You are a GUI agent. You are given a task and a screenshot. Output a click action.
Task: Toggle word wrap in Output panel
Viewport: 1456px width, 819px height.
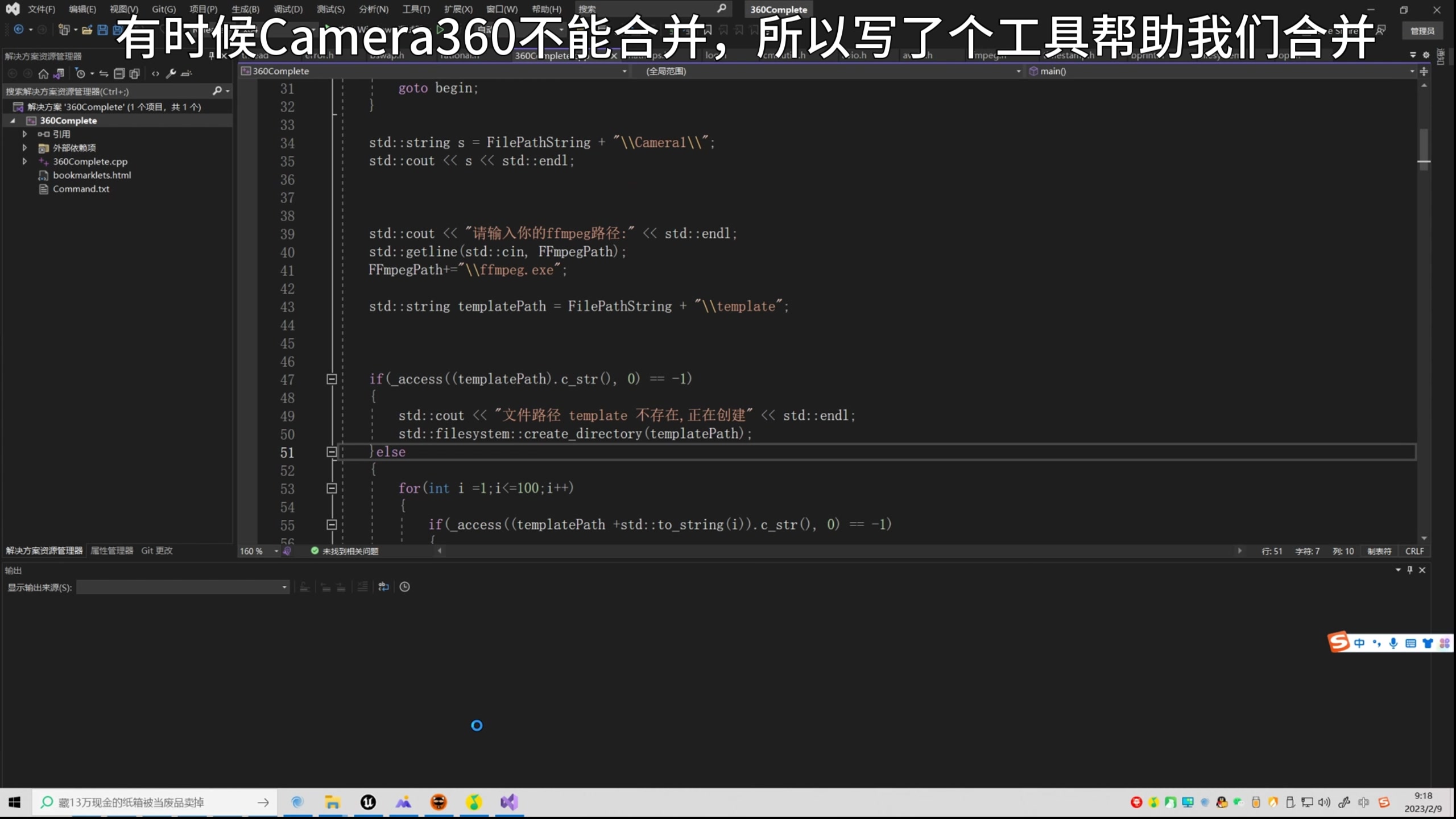tap(384, 587)
